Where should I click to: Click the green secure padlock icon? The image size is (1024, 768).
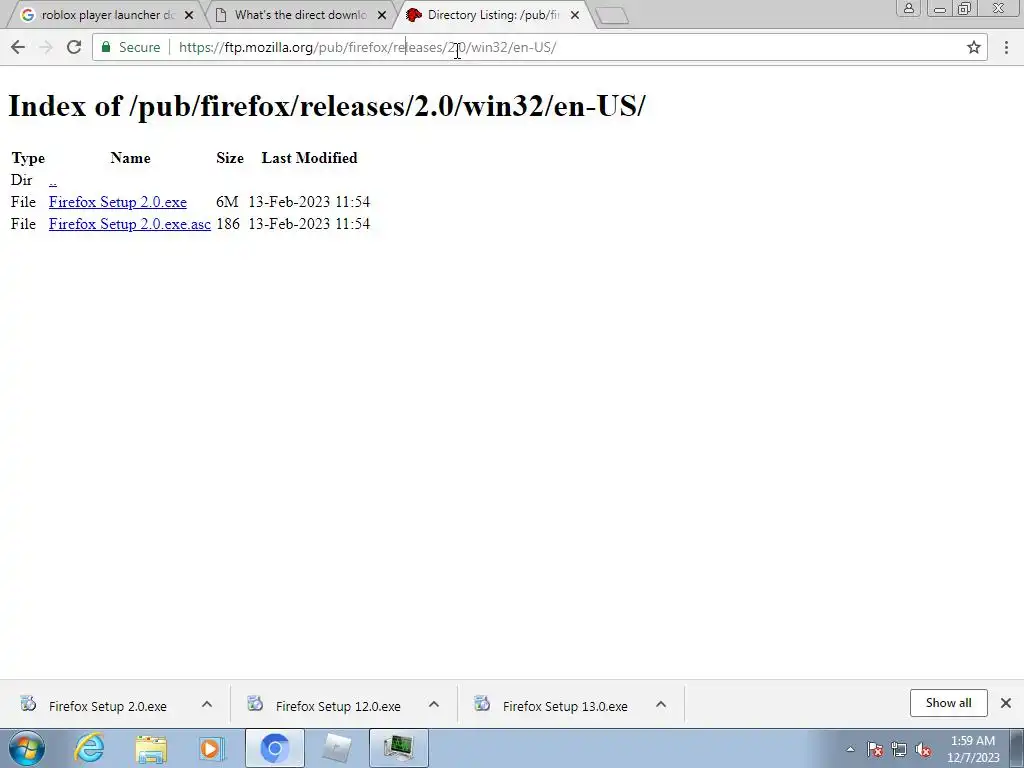pos(106,47)
